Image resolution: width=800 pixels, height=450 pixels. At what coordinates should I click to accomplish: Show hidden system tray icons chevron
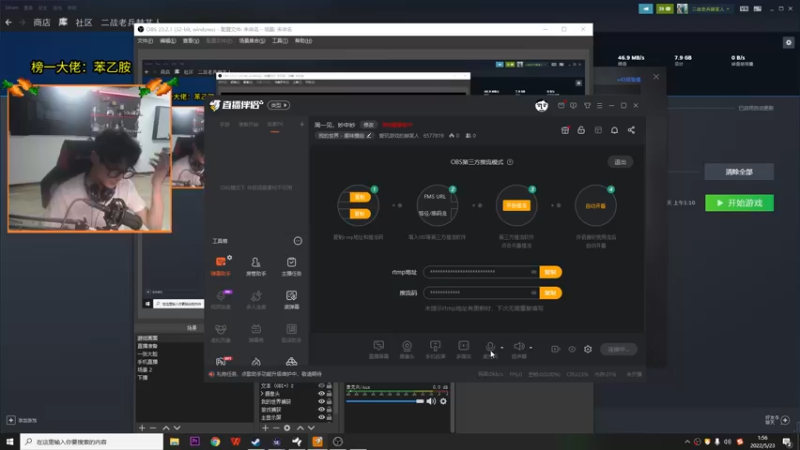687,442
